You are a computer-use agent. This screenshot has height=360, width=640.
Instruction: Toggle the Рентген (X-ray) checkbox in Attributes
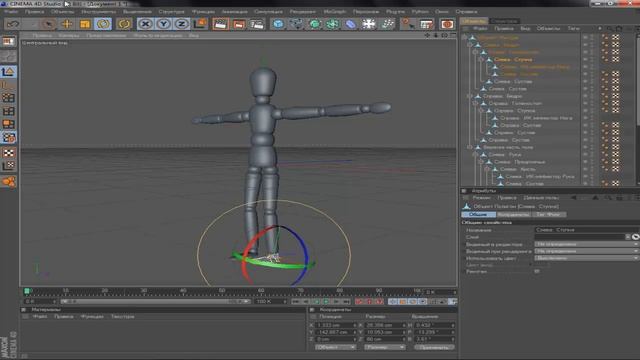click(x=537, y=271)
